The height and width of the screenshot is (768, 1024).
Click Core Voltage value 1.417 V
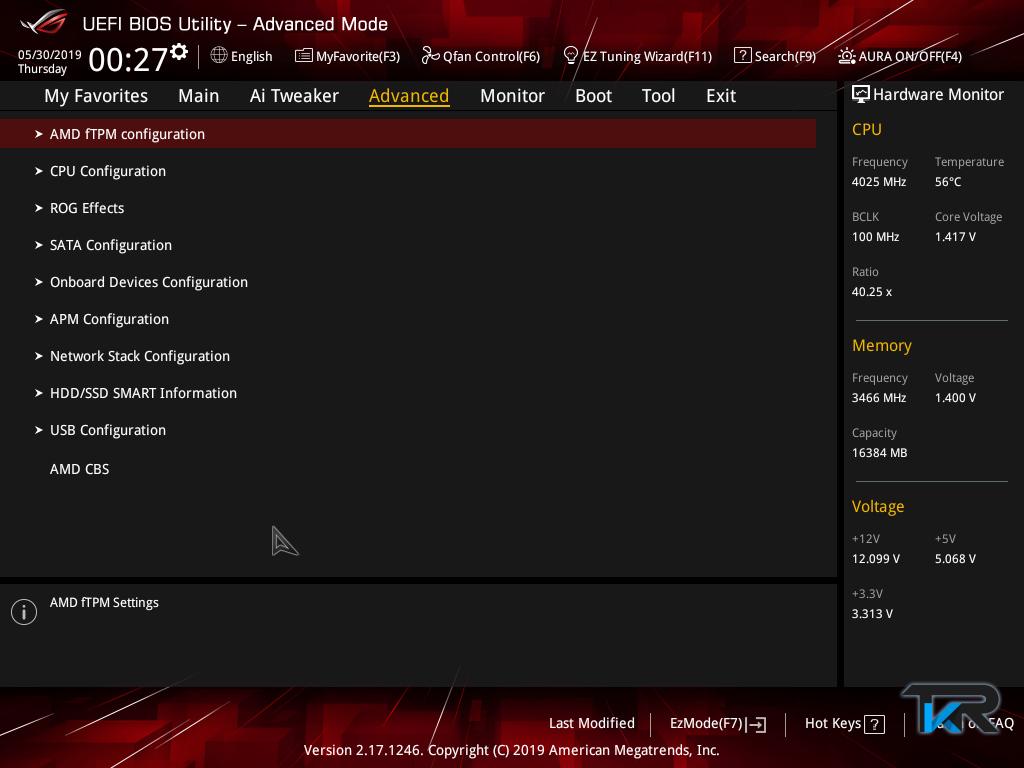point(955,236)
